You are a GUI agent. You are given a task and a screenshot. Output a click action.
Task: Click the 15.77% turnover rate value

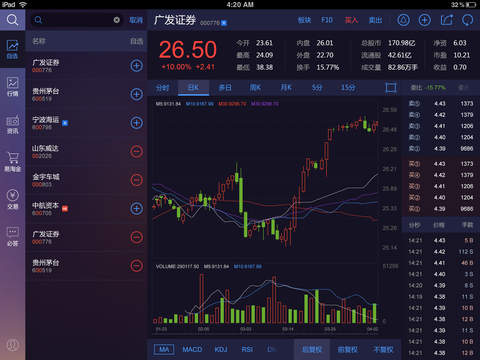coord(328,67)
